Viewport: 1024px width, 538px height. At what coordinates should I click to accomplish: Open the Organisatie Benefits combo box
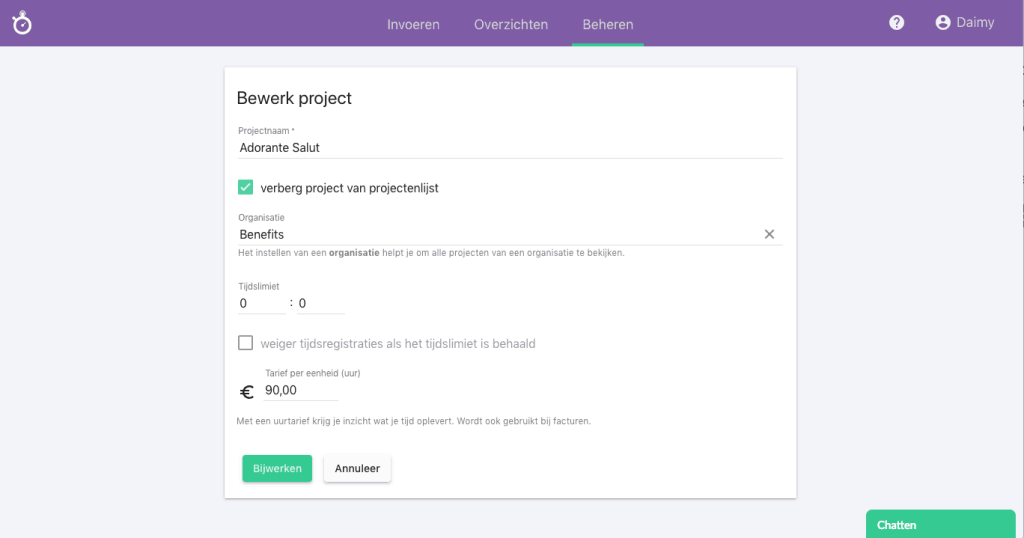[x=500, y=234]
